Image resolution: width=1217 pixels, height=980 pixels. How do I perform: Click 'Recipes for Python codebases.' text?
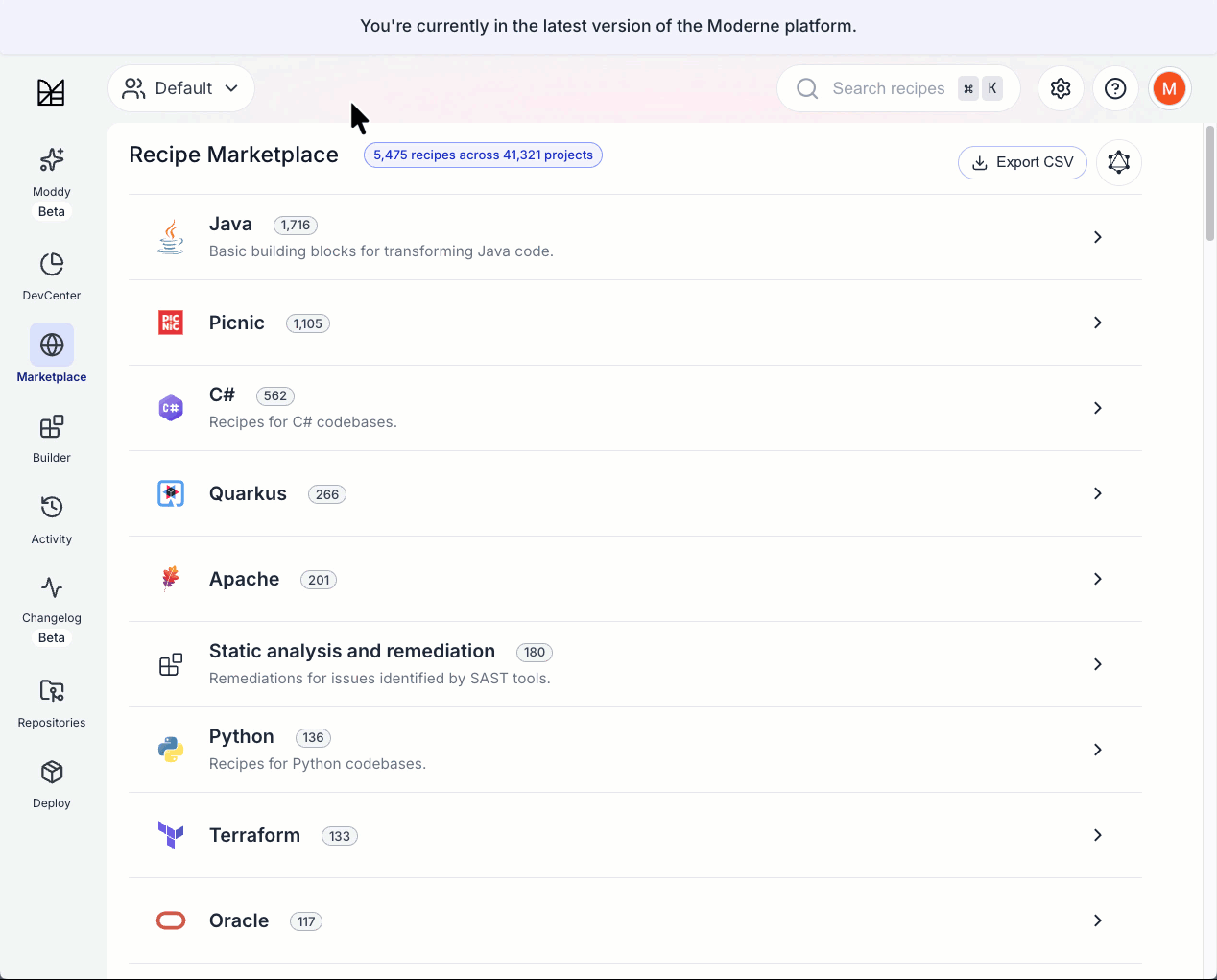click(318, 764)
